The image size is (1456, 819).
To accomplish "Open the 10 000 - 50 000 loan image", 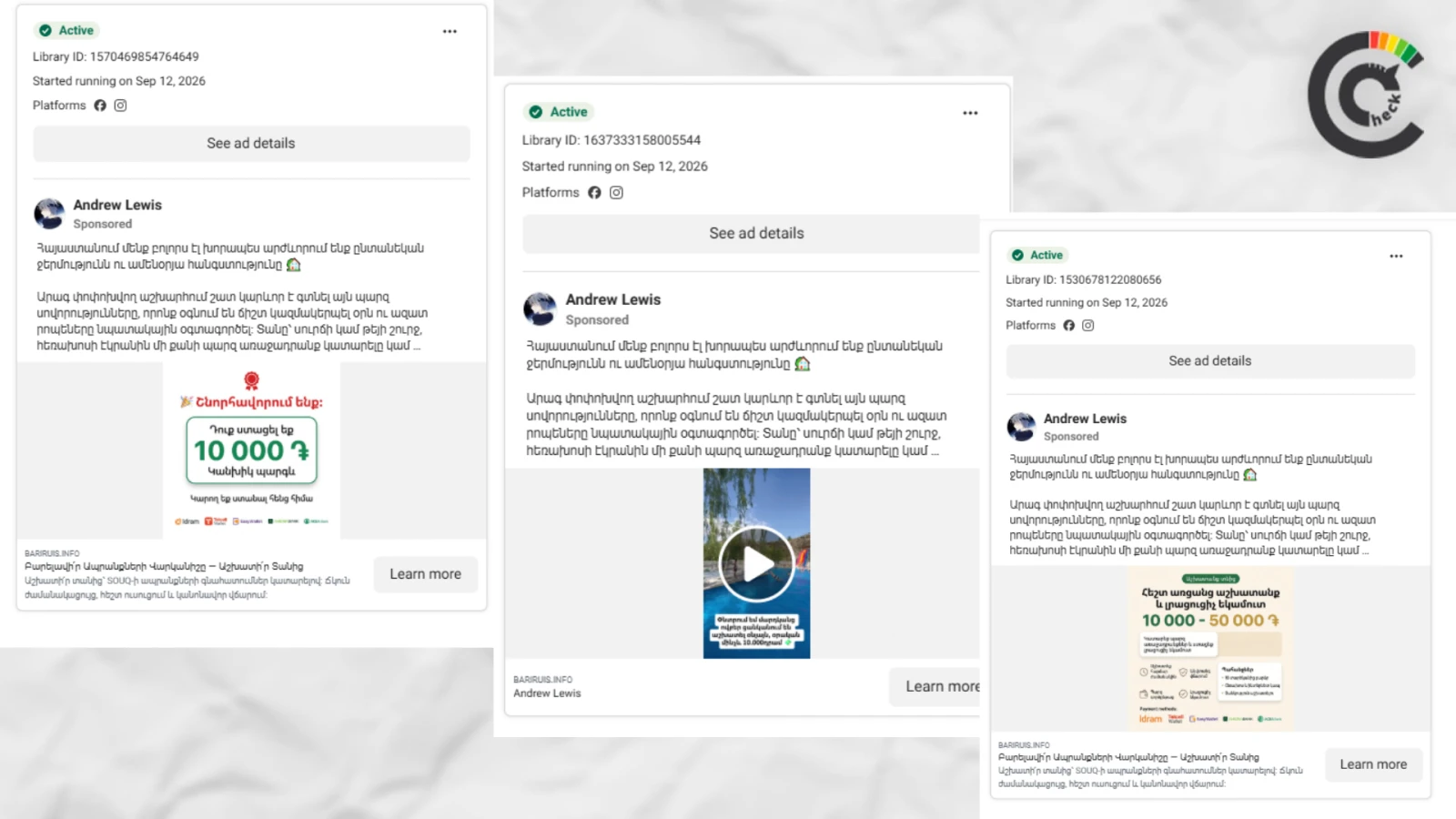I will click(x=1210, y=648).
